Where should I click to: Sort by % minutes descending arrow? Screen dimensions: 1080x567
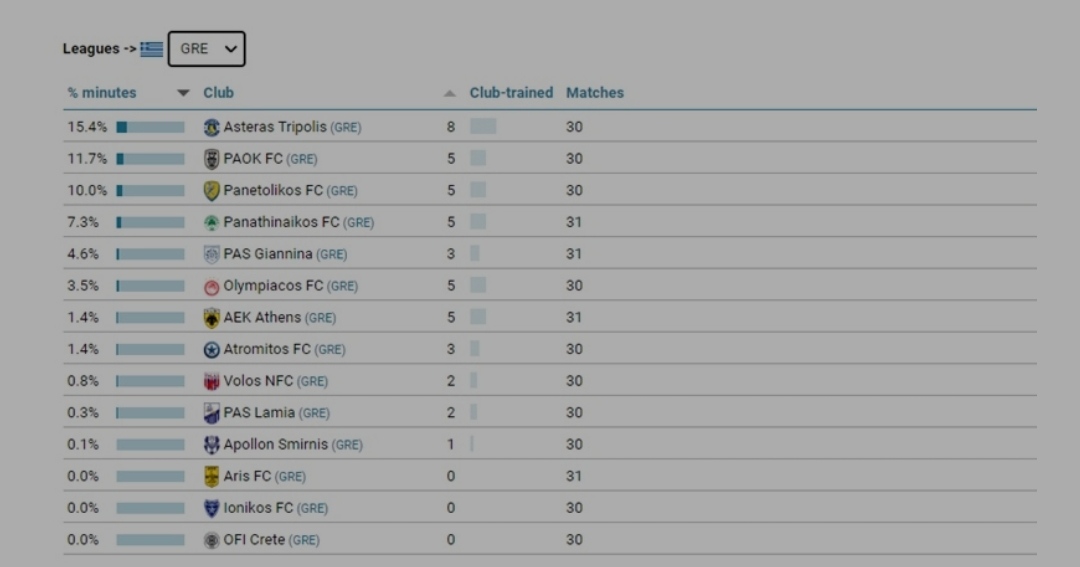coord(183,93)
